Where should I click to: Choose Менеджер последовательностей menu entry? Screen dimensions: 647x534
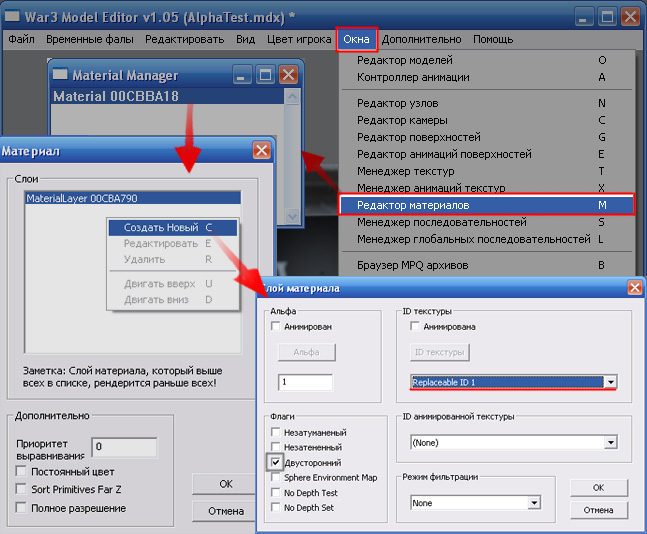click(487, 222)
